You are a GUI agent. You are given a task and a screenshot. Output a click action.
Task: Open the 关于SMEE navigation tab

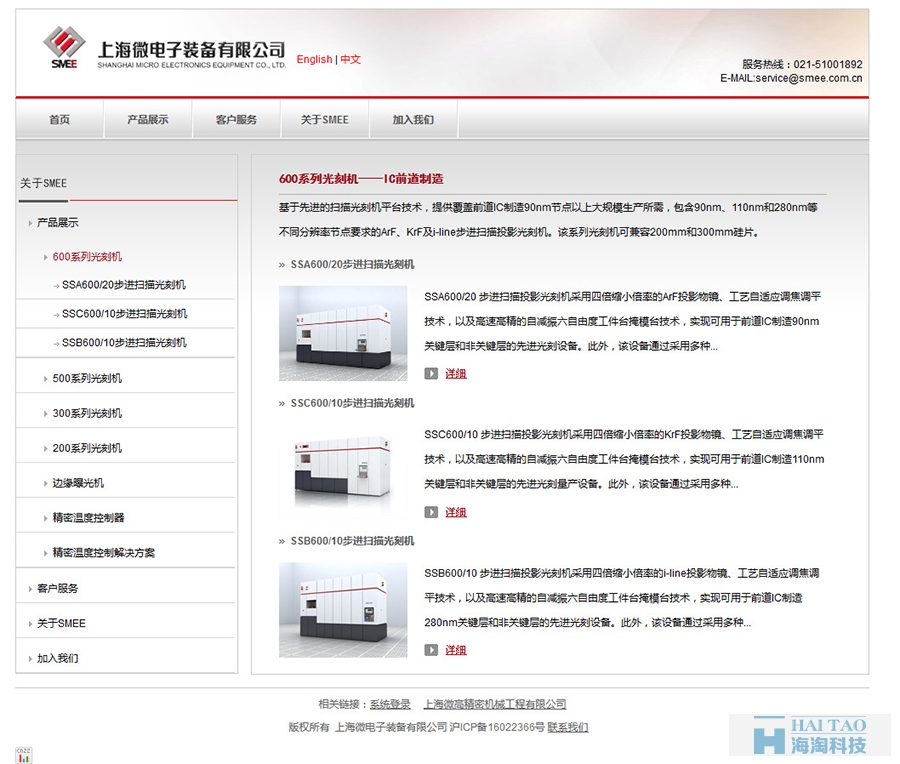click(325, 119)
